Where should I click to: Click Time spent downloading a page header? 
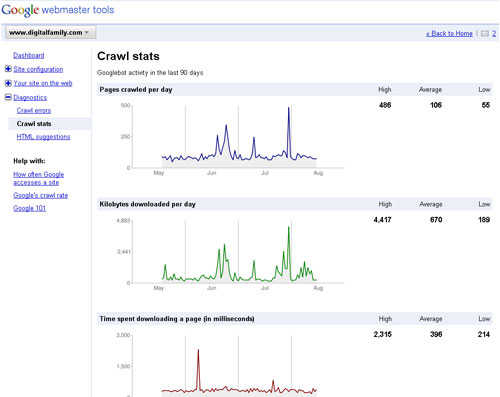pos(177,319)
